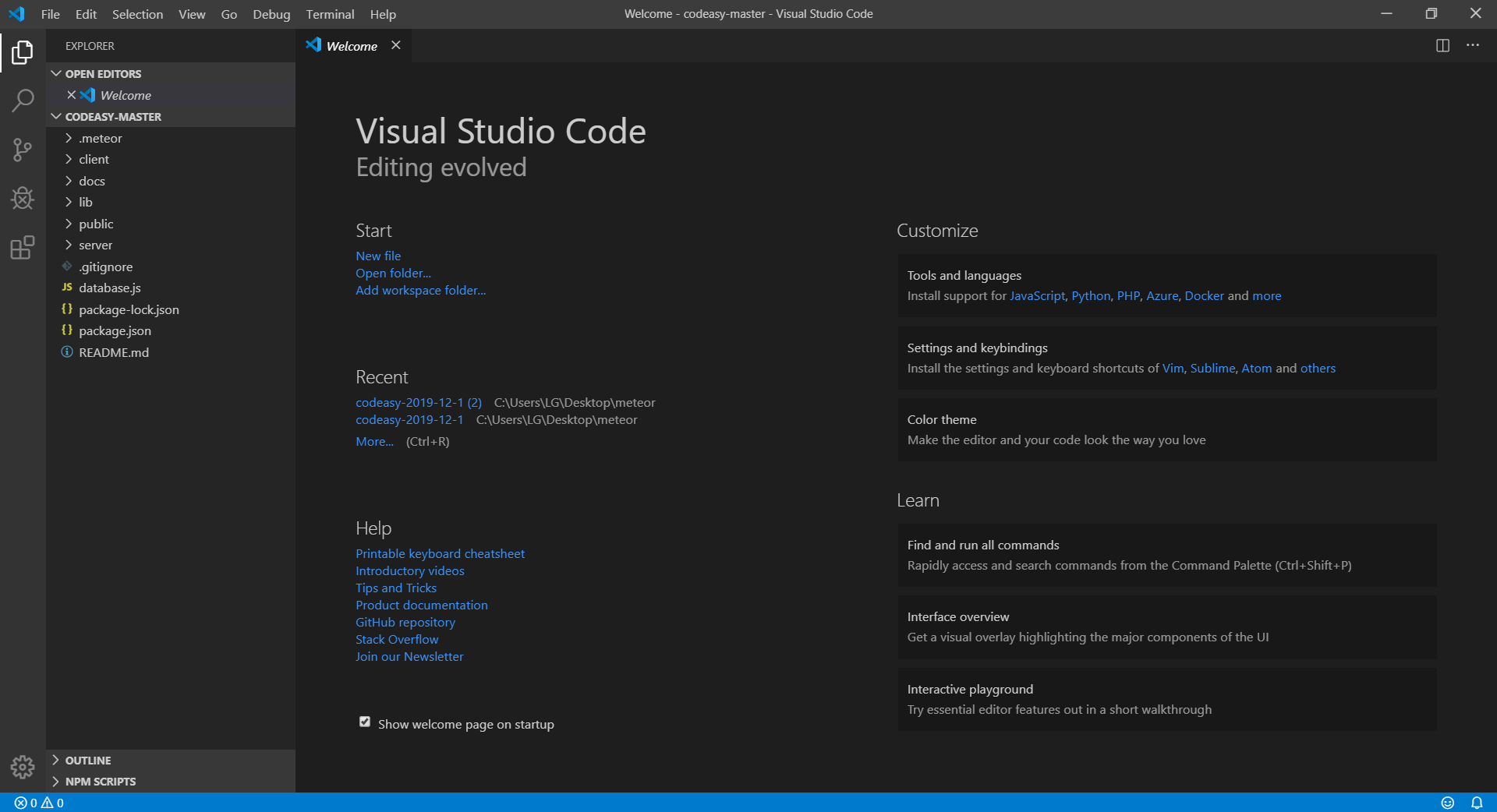This screenshot has width=1497, height=812.
Task: Open package.json in the explorer
Action: coord(171,330)
